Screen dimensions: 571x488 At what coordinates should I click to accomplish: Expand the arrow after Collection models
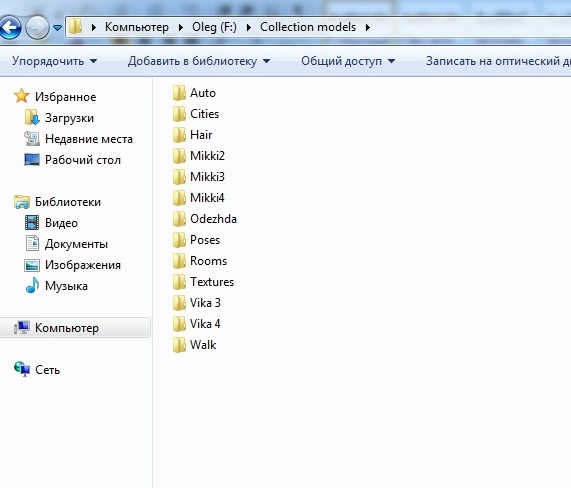pos(368,27)
